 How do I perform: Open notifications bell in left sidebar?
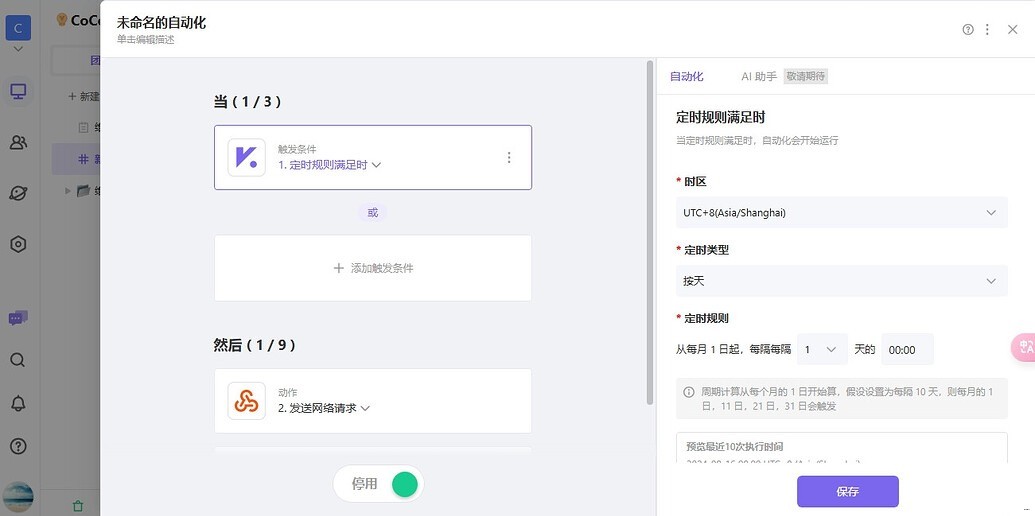pyautogui.click(x=18, y=403)
